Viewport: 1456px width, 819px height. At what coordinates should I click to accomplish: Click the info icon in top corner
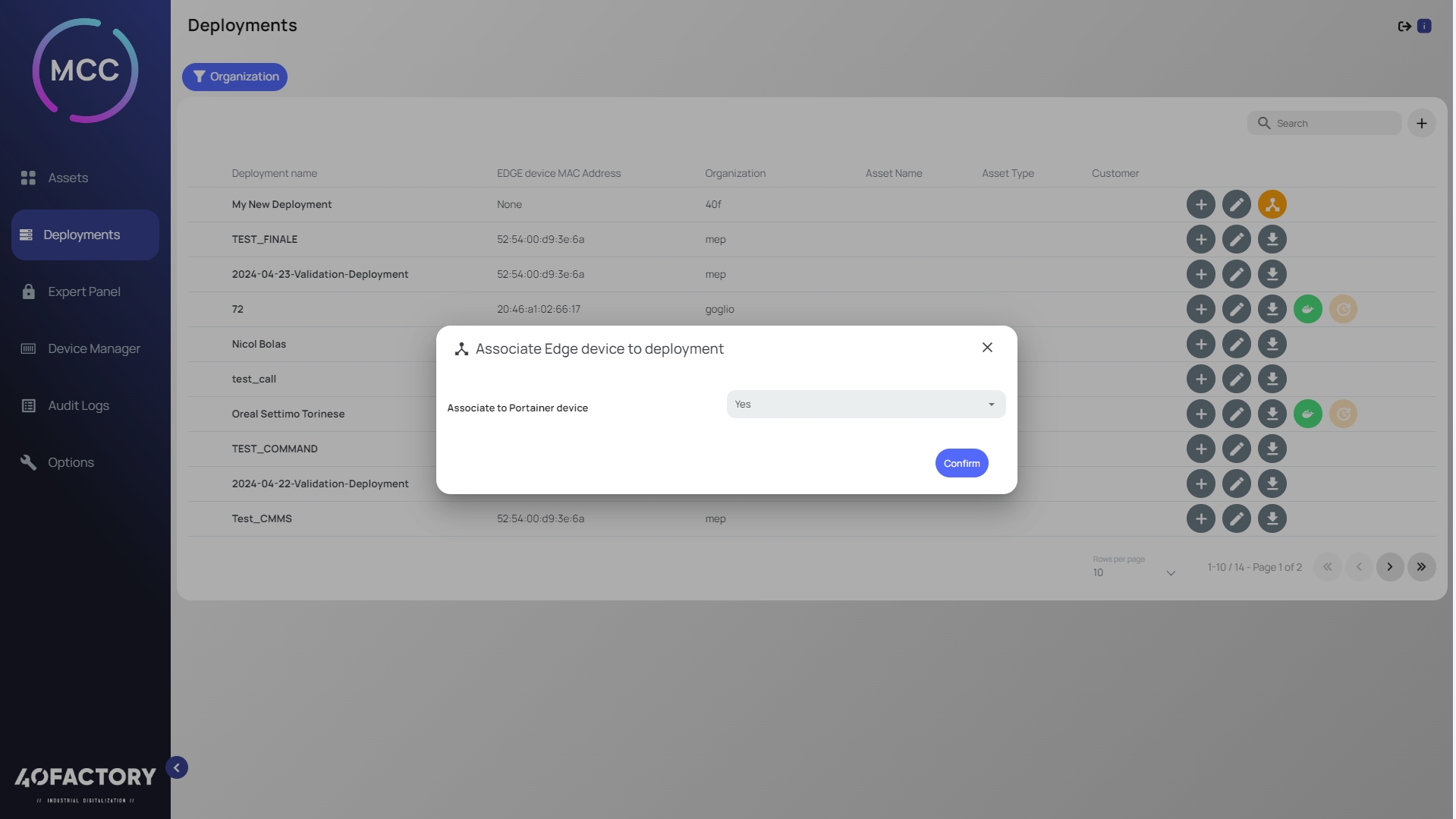(1424, 27)
